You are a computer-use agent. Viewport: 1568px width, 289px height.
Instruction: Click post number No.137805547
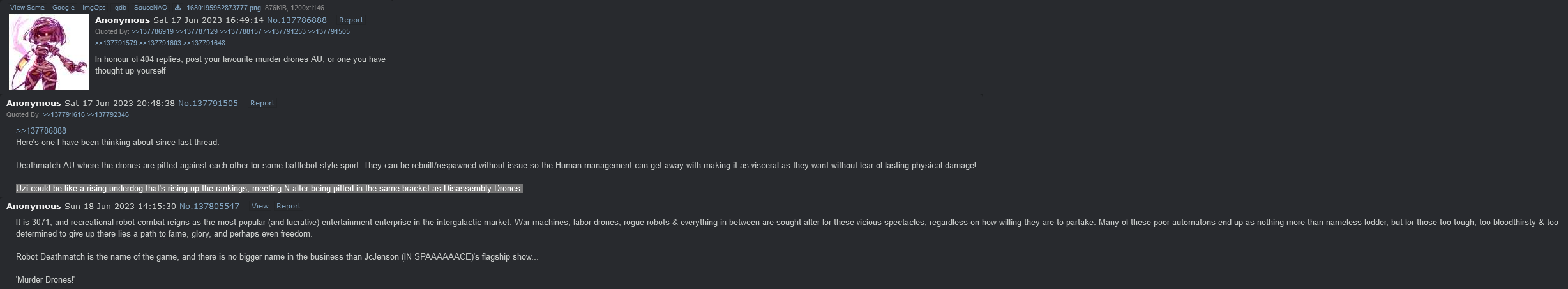[x=209, y=206]
